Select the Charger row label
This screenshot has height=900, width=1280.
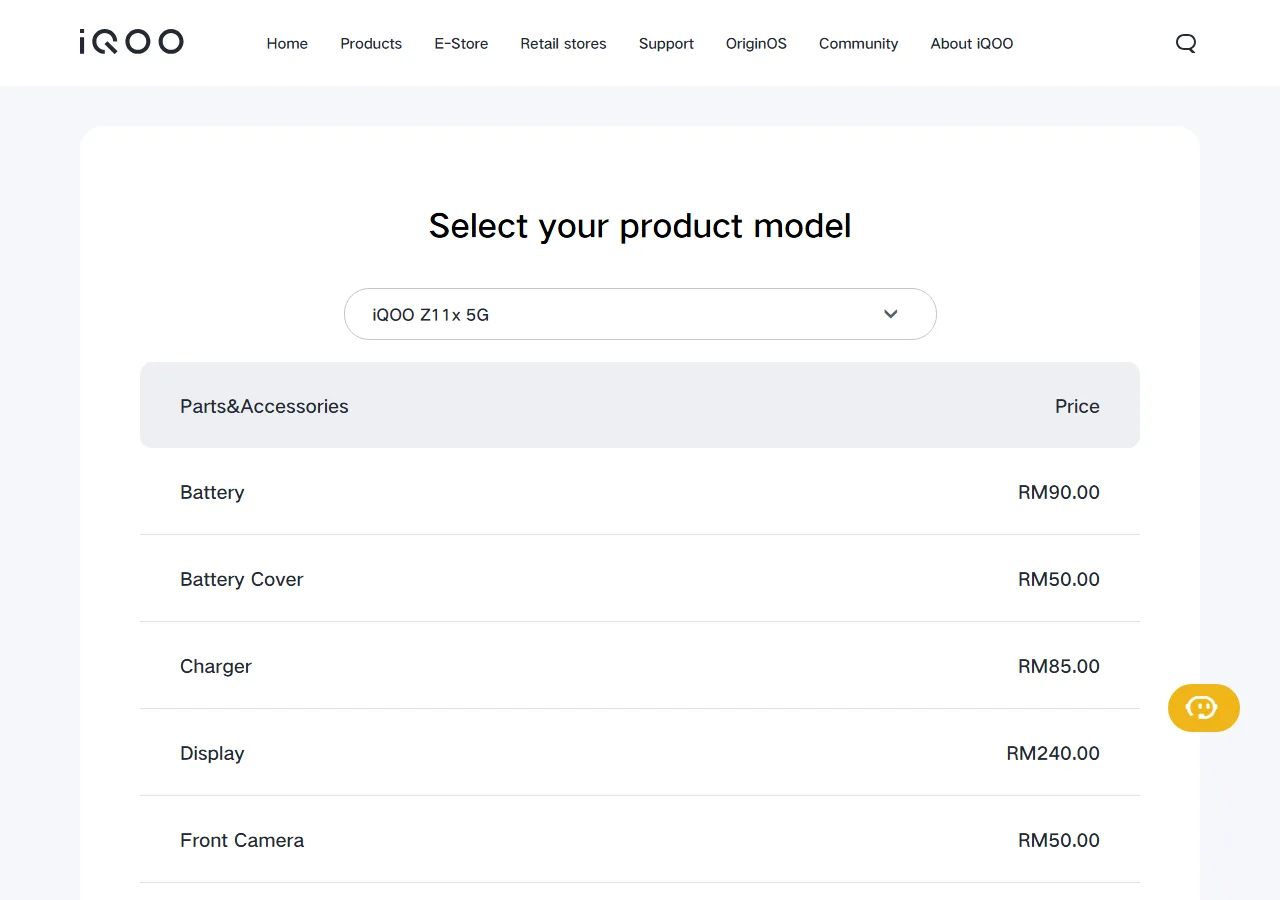click(x=216, y=666)
